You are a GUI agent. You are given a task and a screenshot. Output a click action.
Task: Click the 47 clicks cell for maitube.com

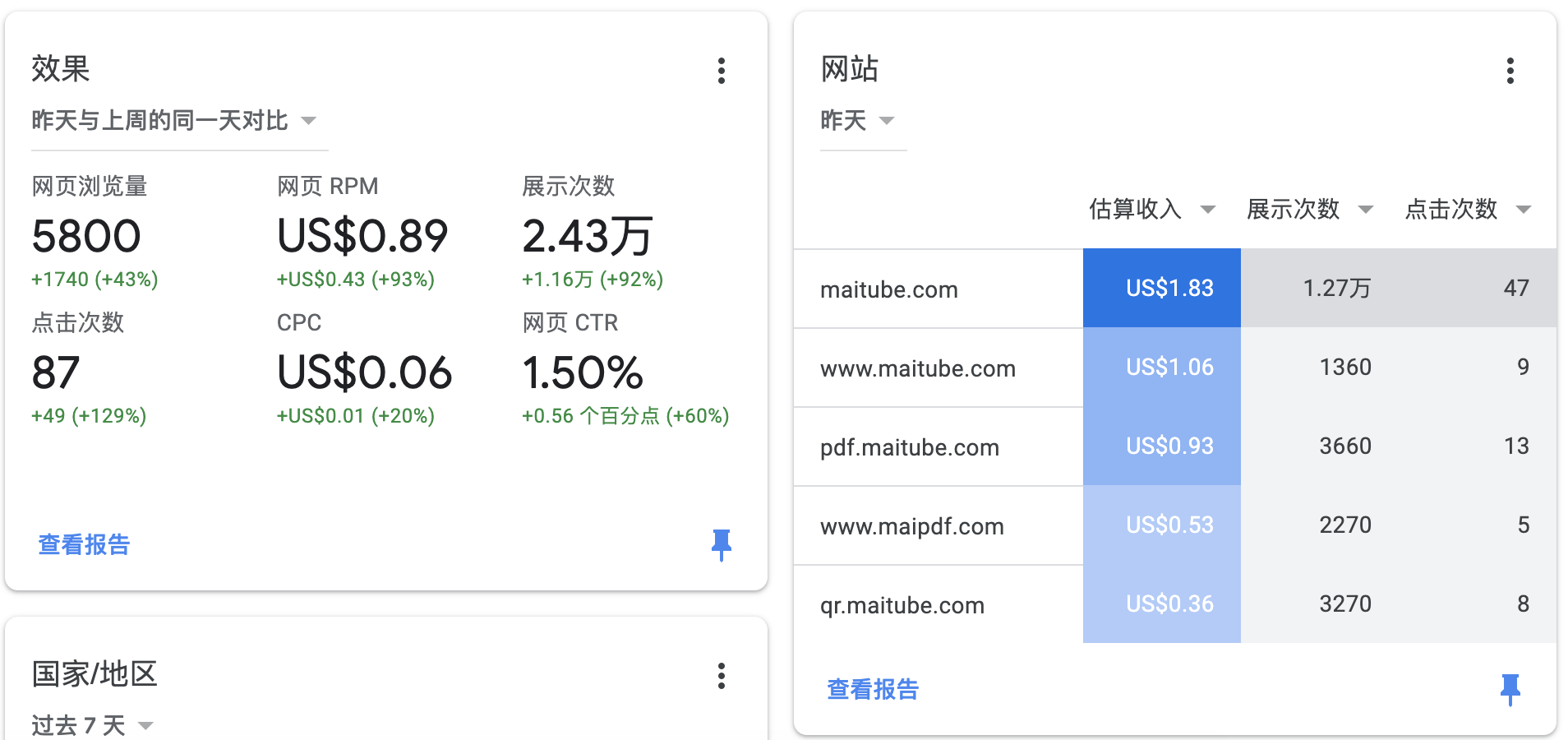click(1478, 288)
